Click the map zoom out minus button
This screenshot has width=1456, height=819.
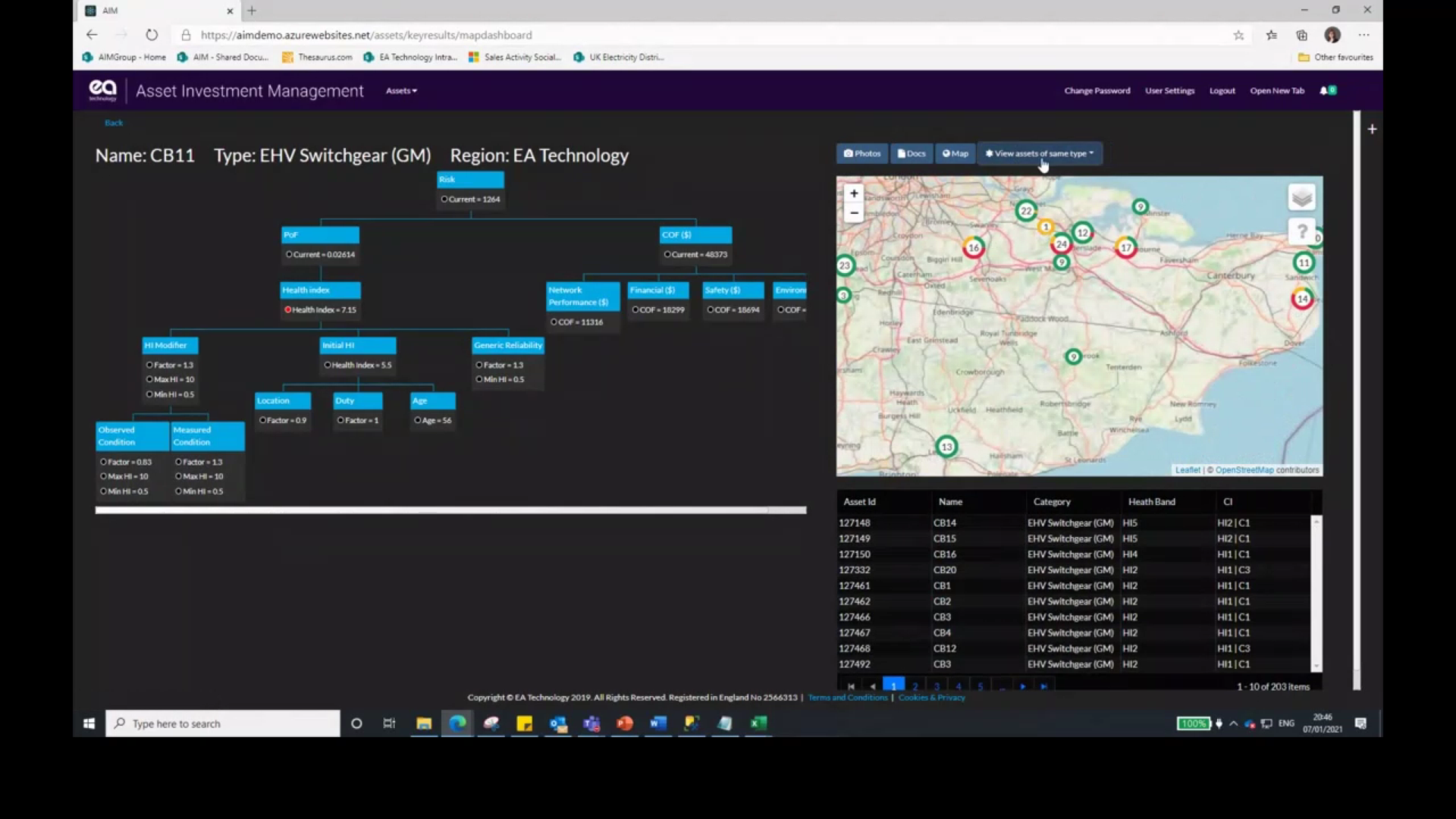pos(854,213)
